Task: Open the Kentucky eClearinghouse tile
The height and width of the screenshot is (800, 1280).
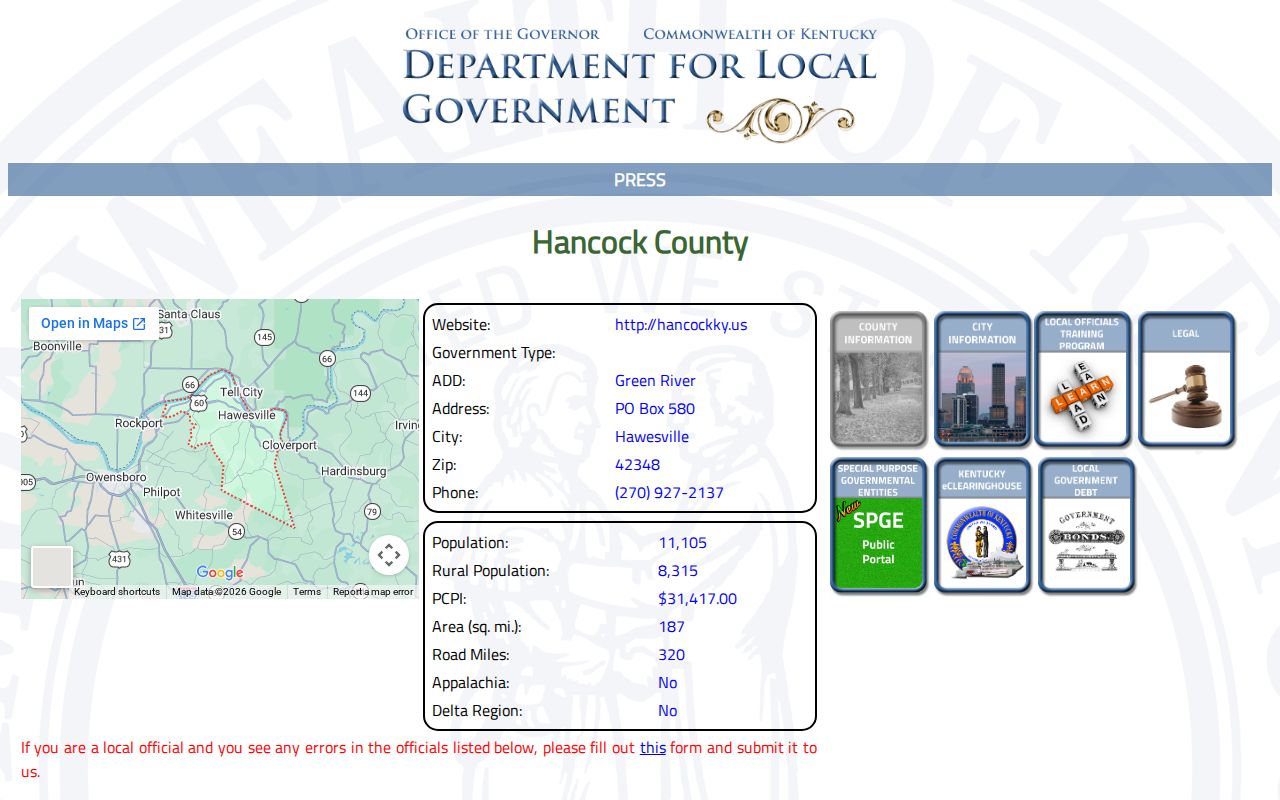Action: click(x=982, y=526)
